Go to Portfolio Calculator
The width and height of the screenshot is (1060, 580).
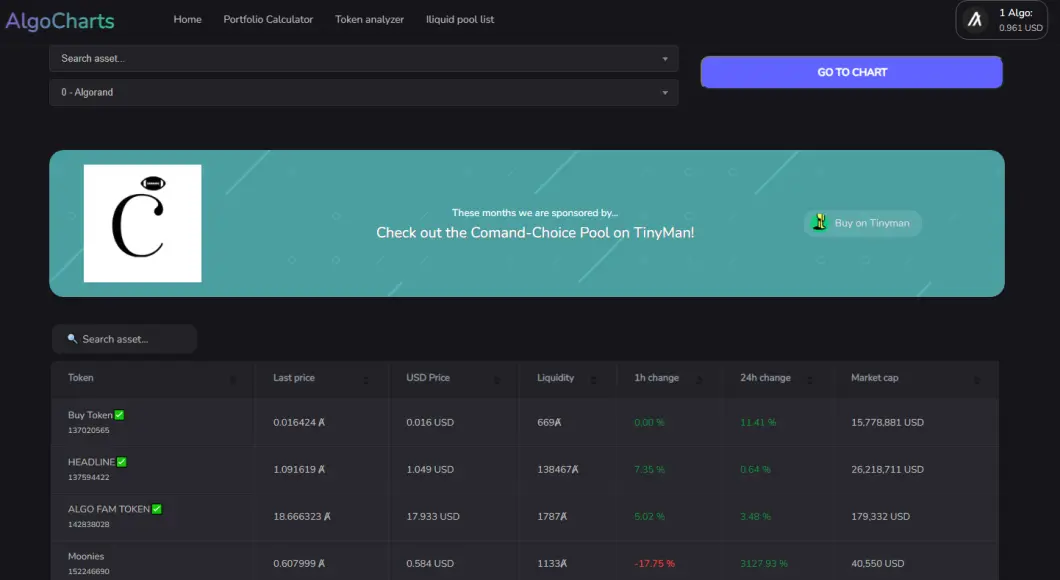coord(268,20)
